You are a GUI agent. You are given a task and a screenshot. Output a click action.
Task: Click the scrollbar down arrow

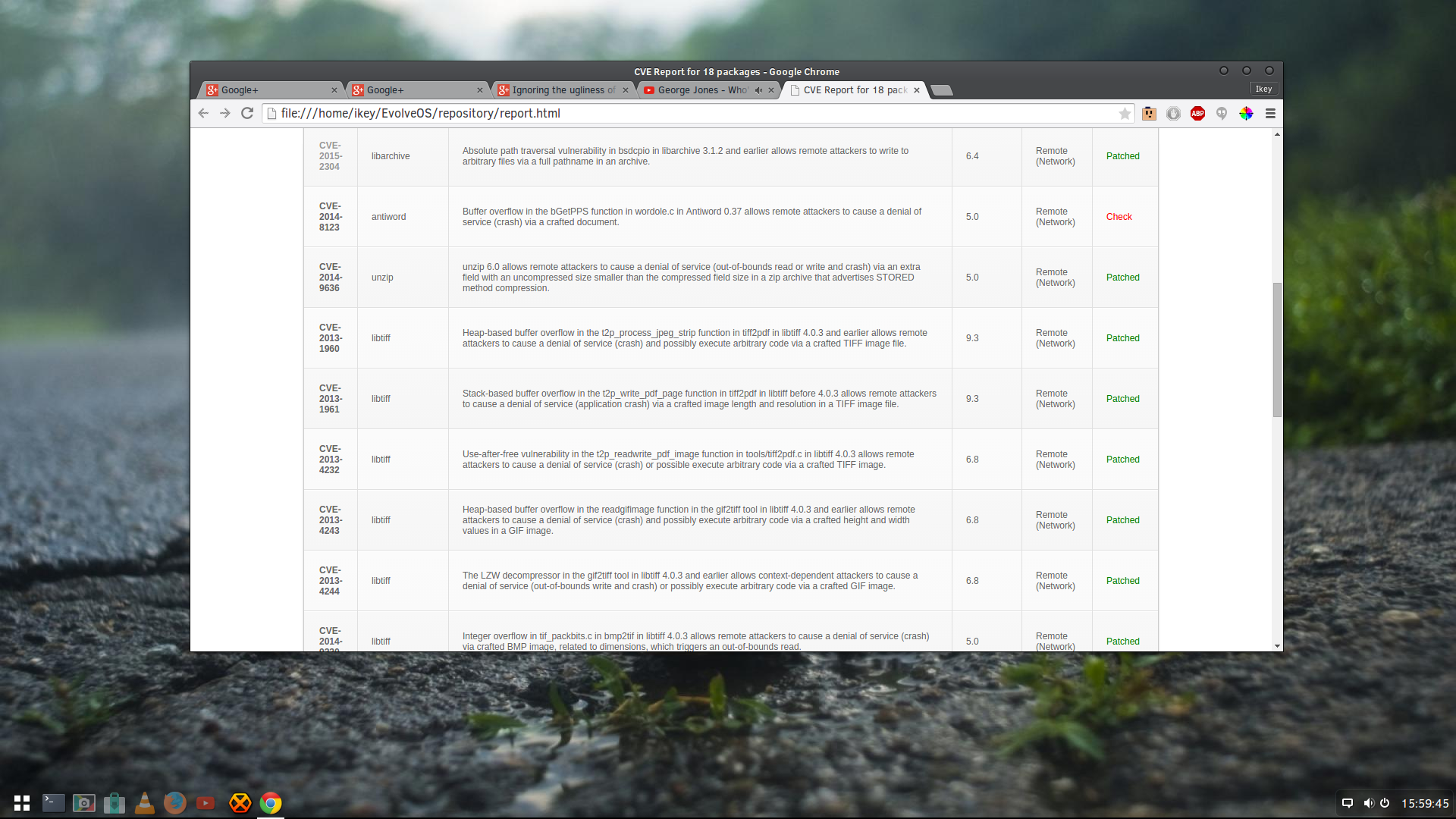click(x=1277, y=646)
